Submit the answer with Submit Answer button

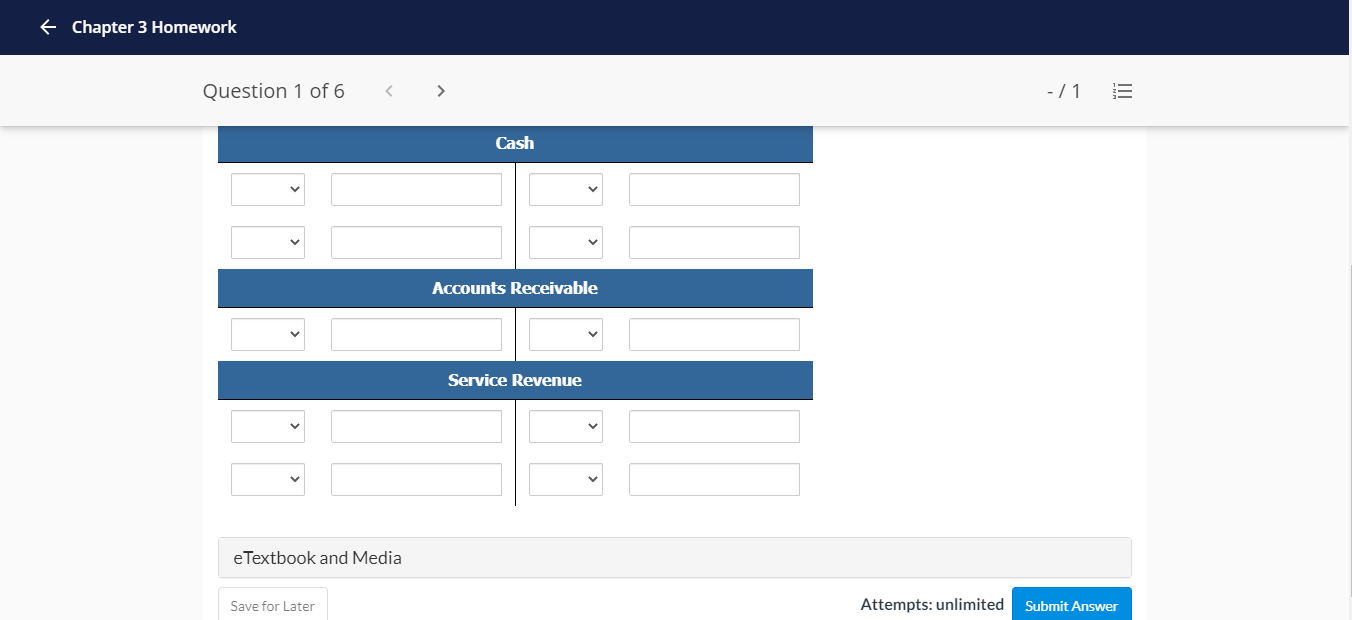point(1072,604)
